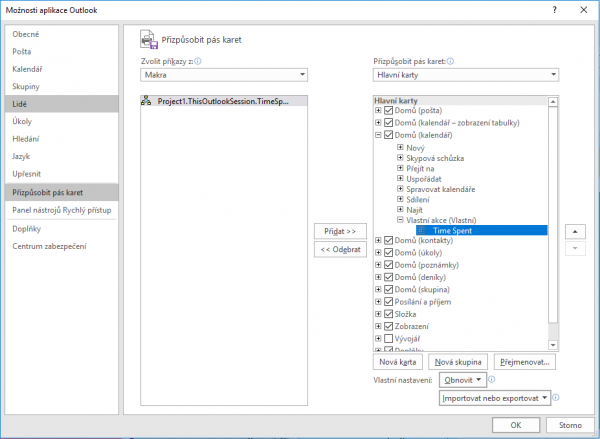Select Panel nástrojů Rychlý přístup category
The image size is (600, 439).
click(62, 210)
